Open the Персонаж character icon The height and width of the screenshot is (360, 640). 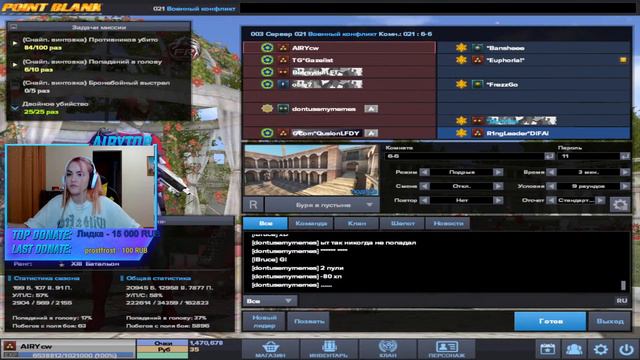(x=447, y=349)
